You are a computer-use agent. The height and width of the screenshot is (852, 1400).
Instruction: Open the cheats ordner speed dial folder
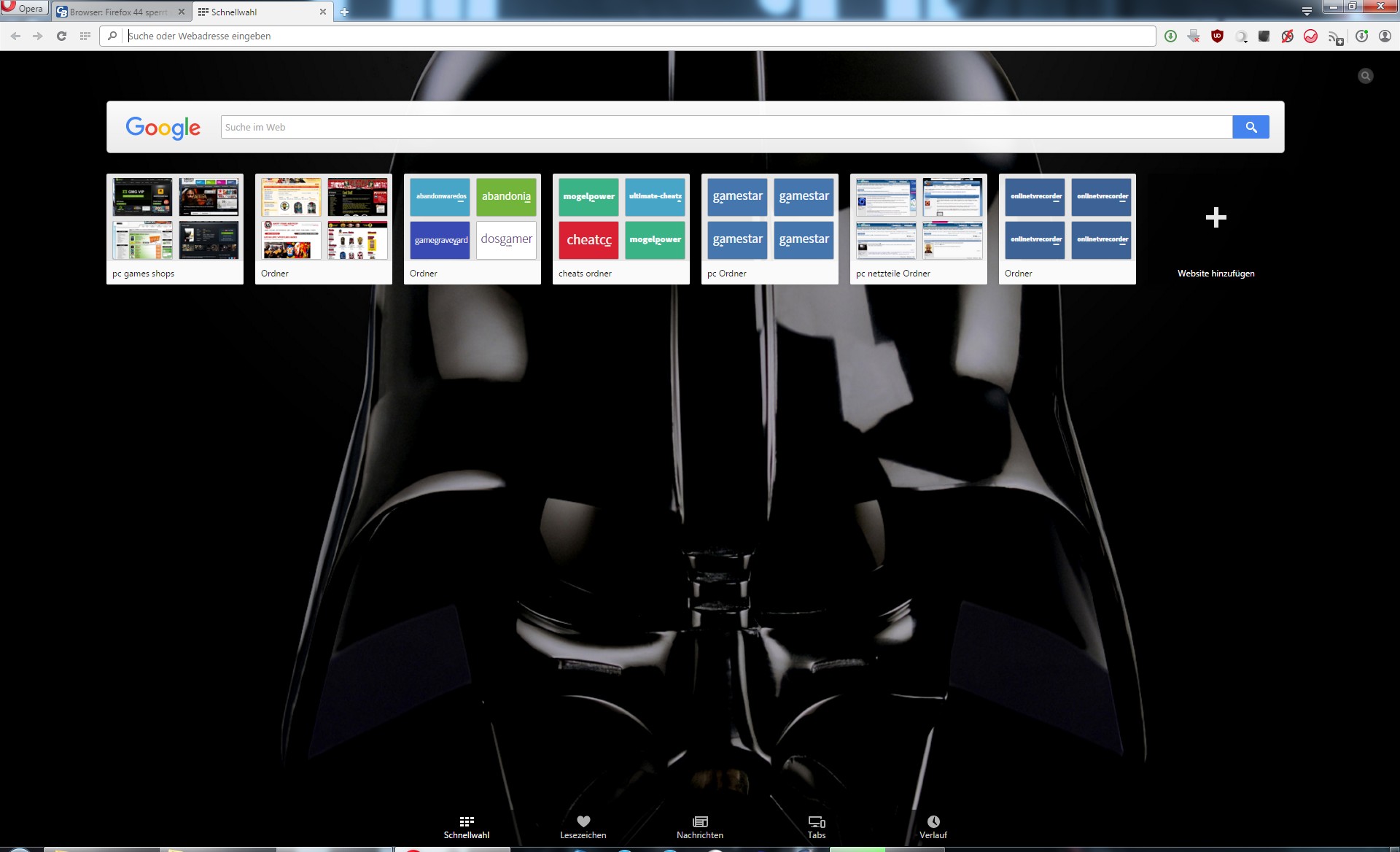[621, 229]
